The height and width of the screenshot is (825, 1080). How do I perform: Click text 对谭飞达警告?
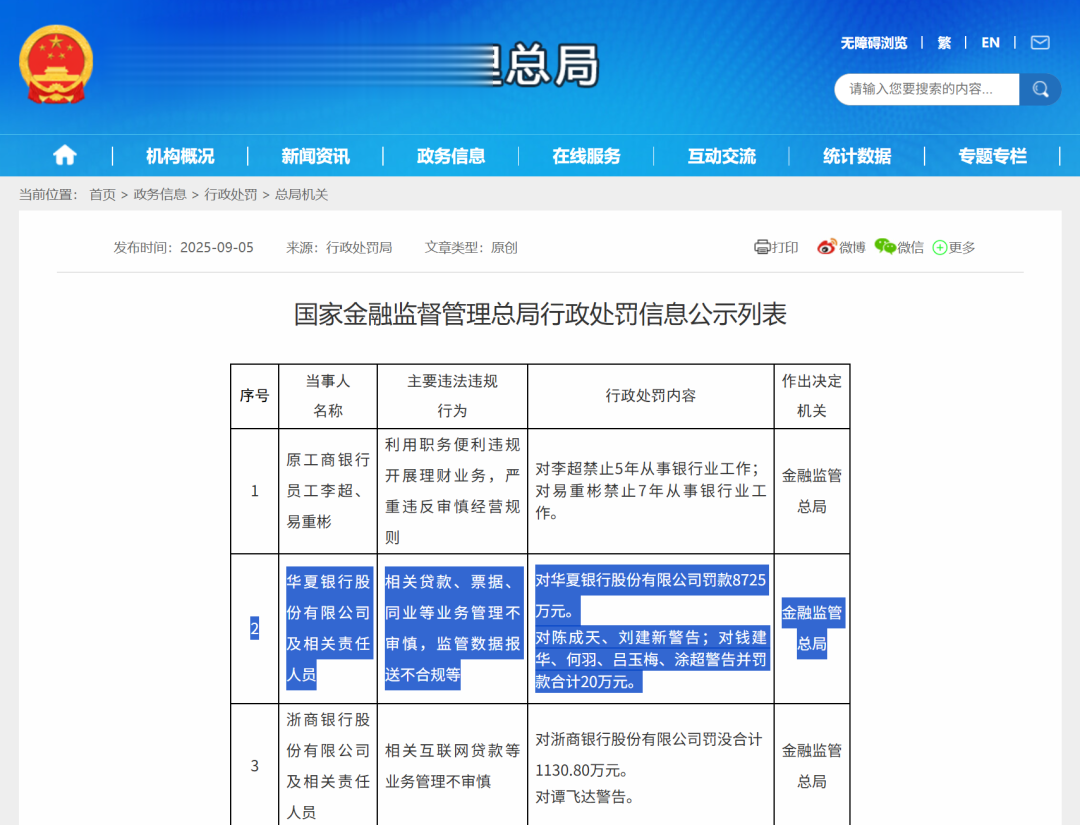point(584,797)
